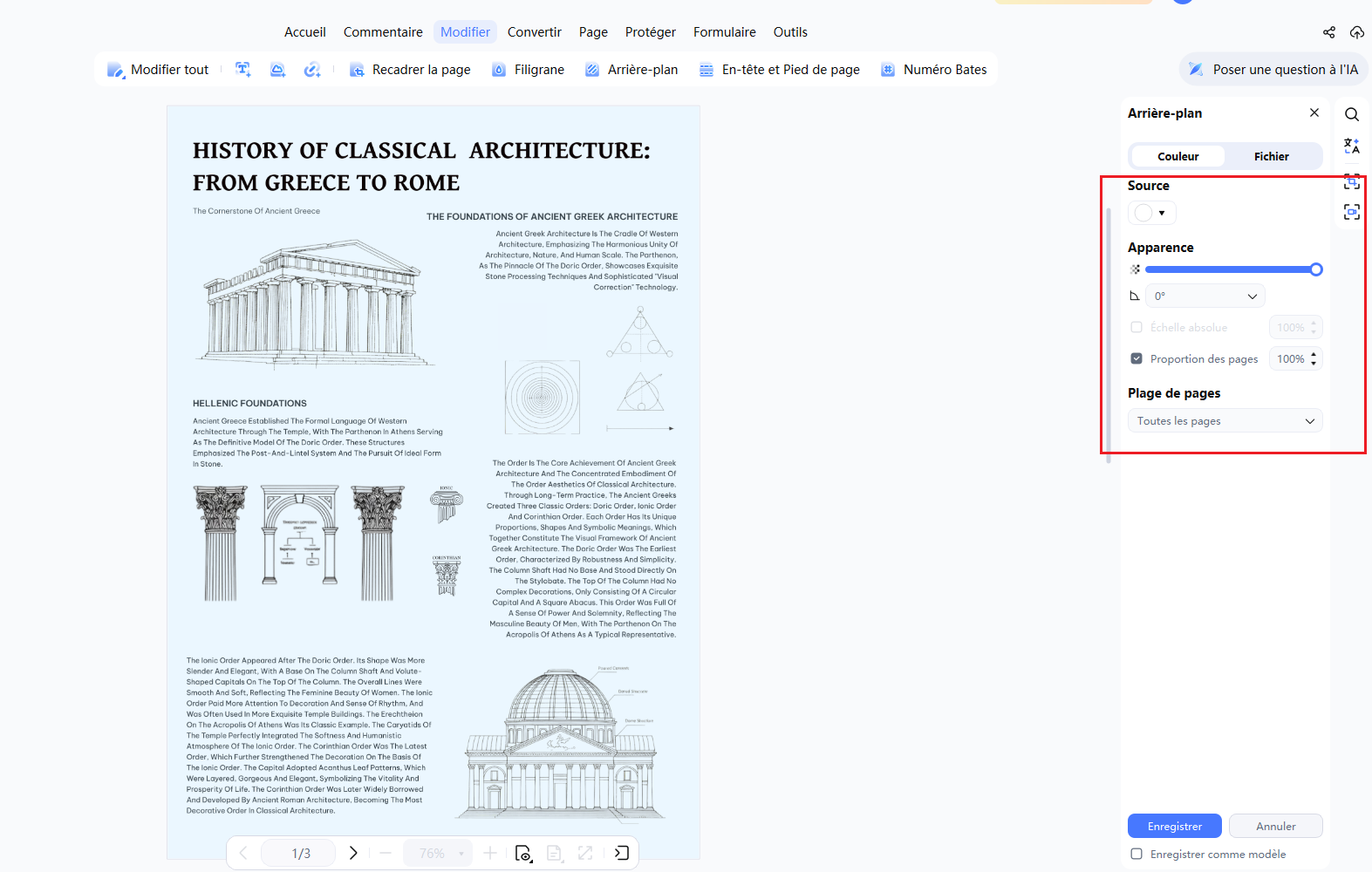Click the page number field 1/3
Viewport: 1372px width, 872px height.
click(x=301, y=853)
